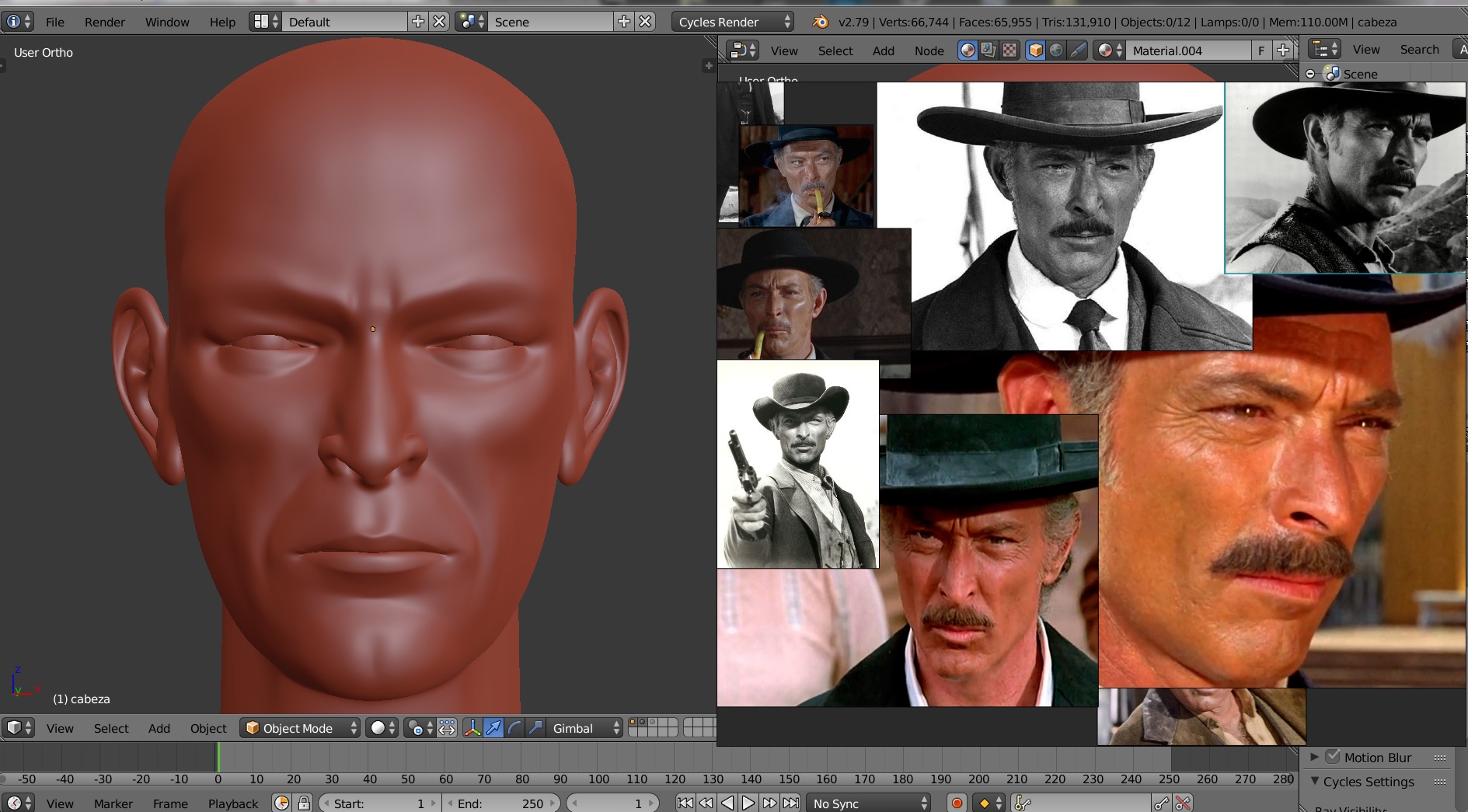Select the shader nodes tree type
Viewport: 1468px width, 812px height.
point(968,51)
